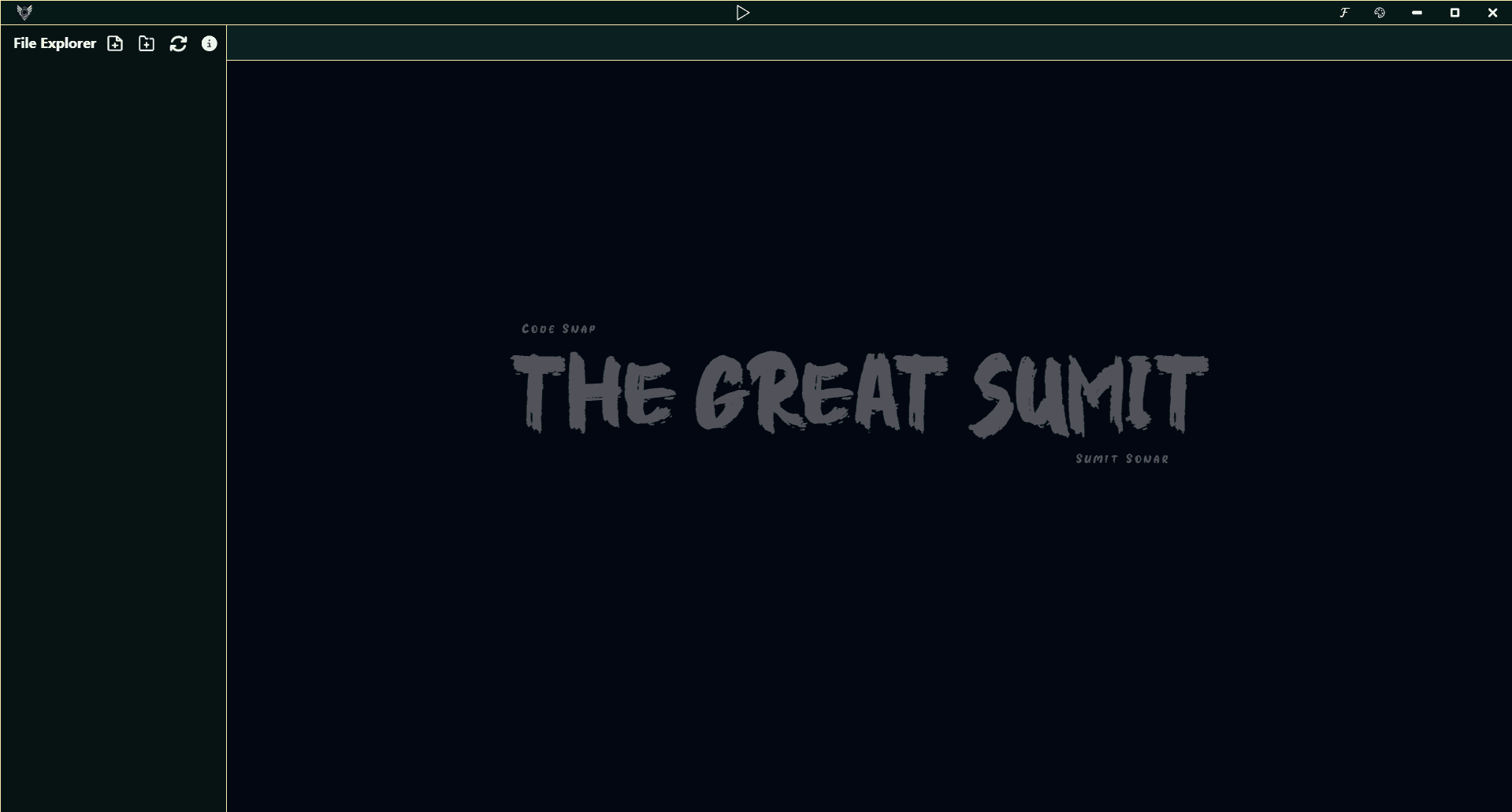Show info with the circled i icon
The height and width of the screenshot is (812, 1512).
[x=209, y=43]
